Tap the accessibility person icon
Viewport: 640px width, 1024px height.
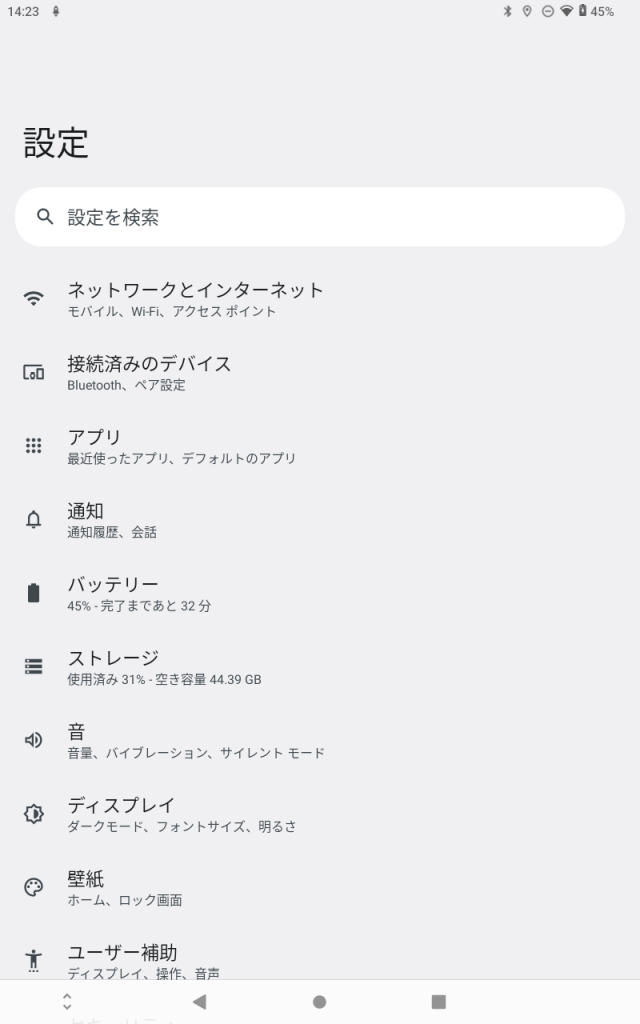[34, 960]
